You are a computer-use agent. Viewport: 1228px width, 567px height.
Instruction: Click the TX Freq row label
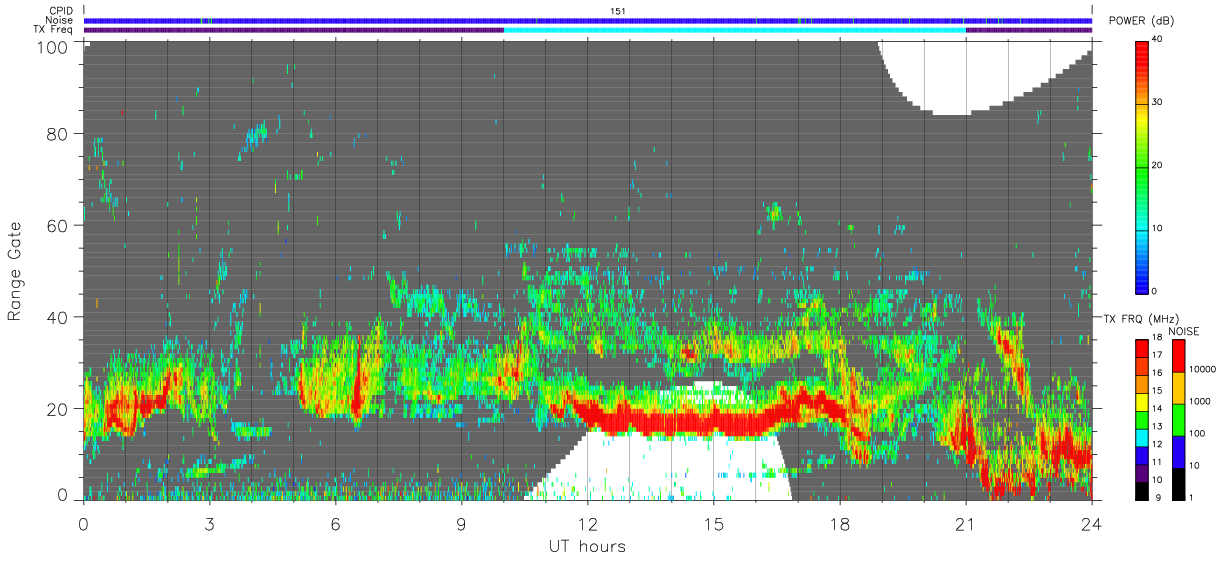pyautogui.click(x=53, y=29)
